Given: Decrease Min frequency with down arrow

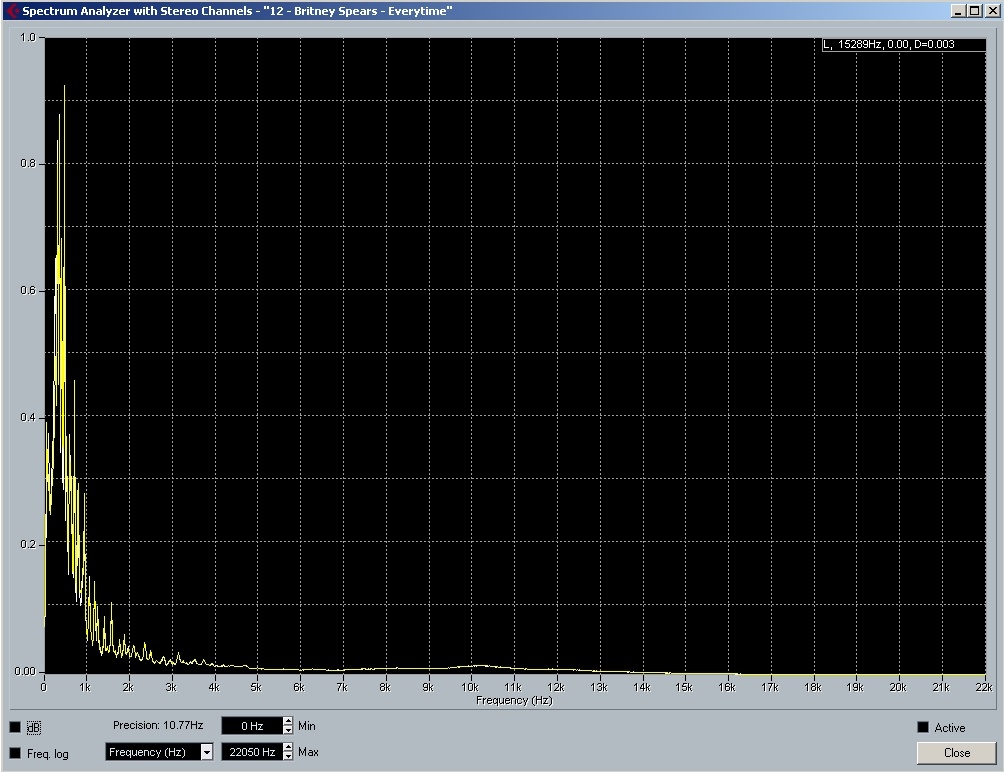Looking at the screenshot, I should tap(288, 730).
